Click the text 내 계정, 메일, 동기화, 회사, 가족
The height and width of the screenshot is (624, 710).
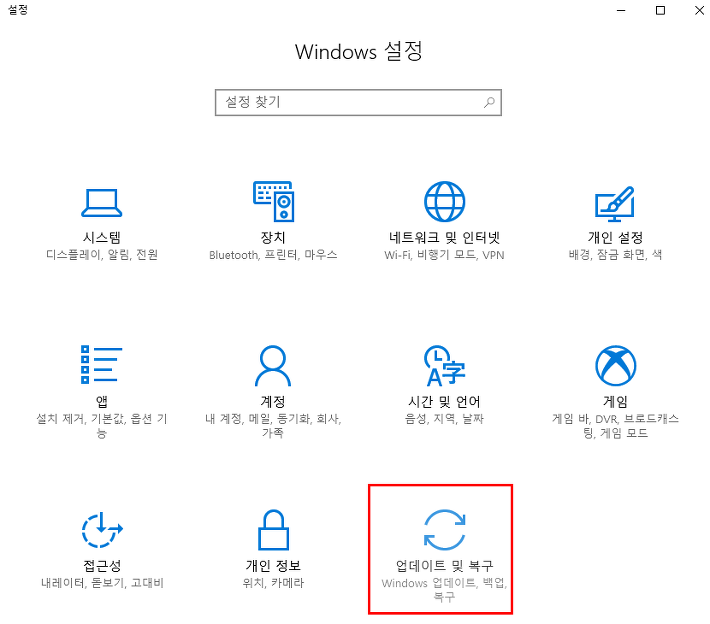tap(273, 426)
